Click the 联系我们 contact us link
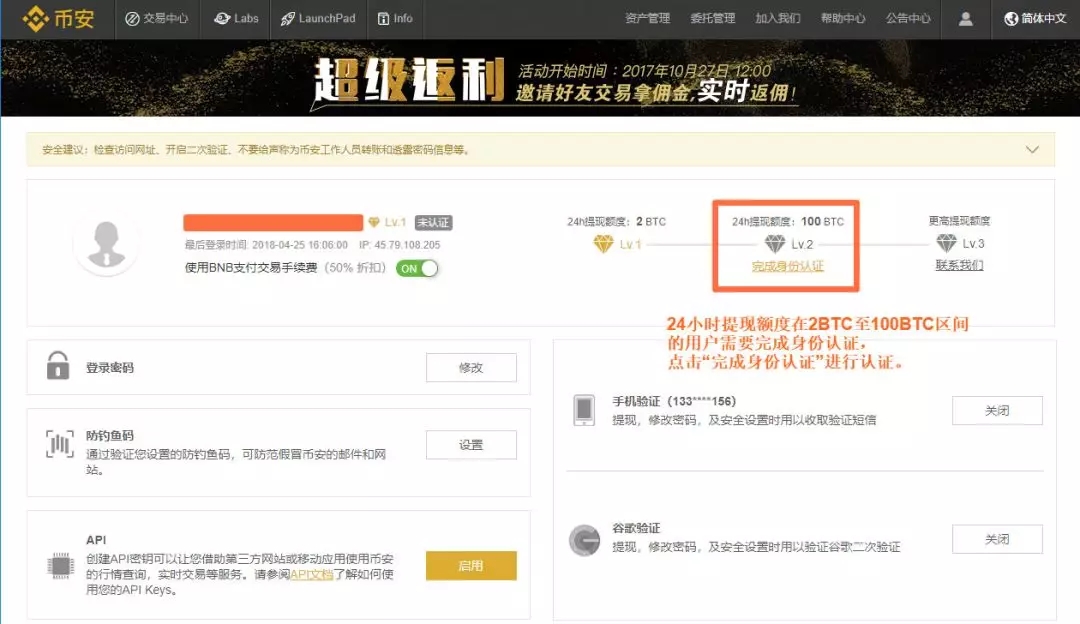The width and height of the screenshot is (1080, 624). click(x=959, y=265)
